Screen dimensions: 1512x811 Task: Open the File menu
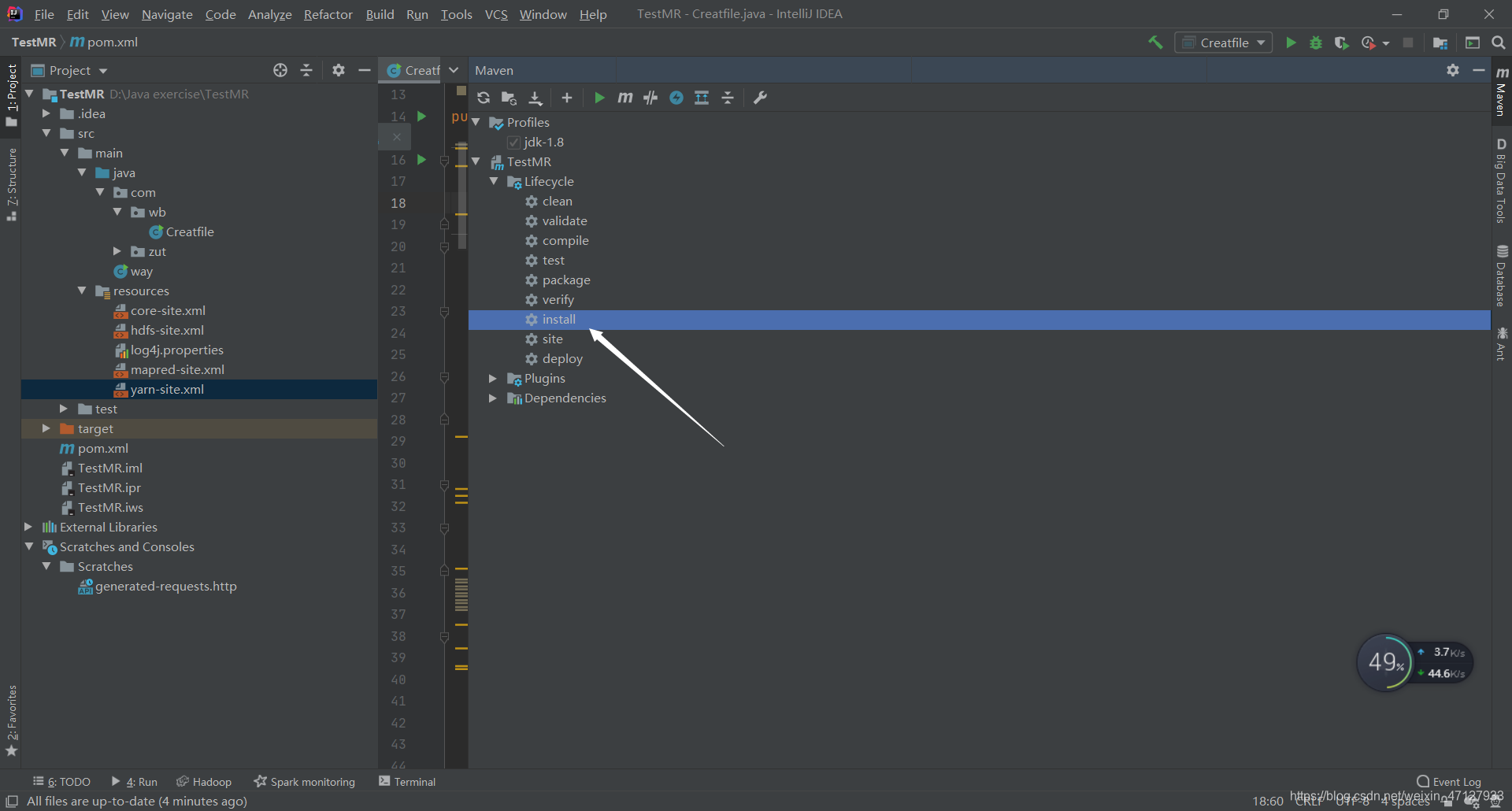44,14
